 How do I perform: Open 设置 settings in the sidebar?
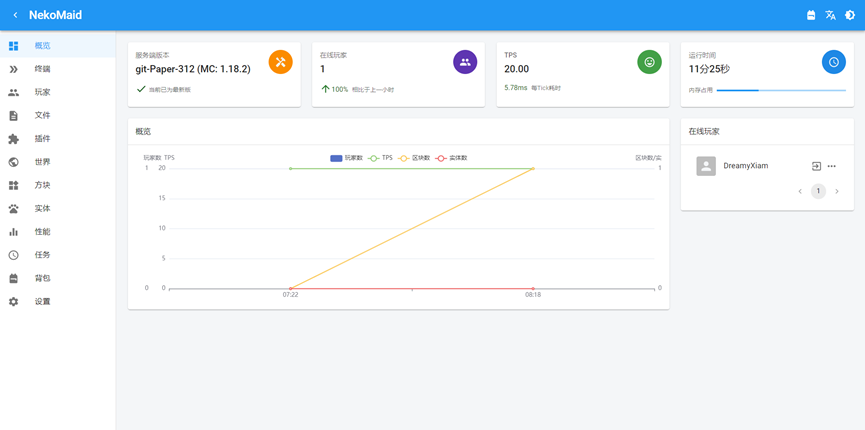(42, 301)
